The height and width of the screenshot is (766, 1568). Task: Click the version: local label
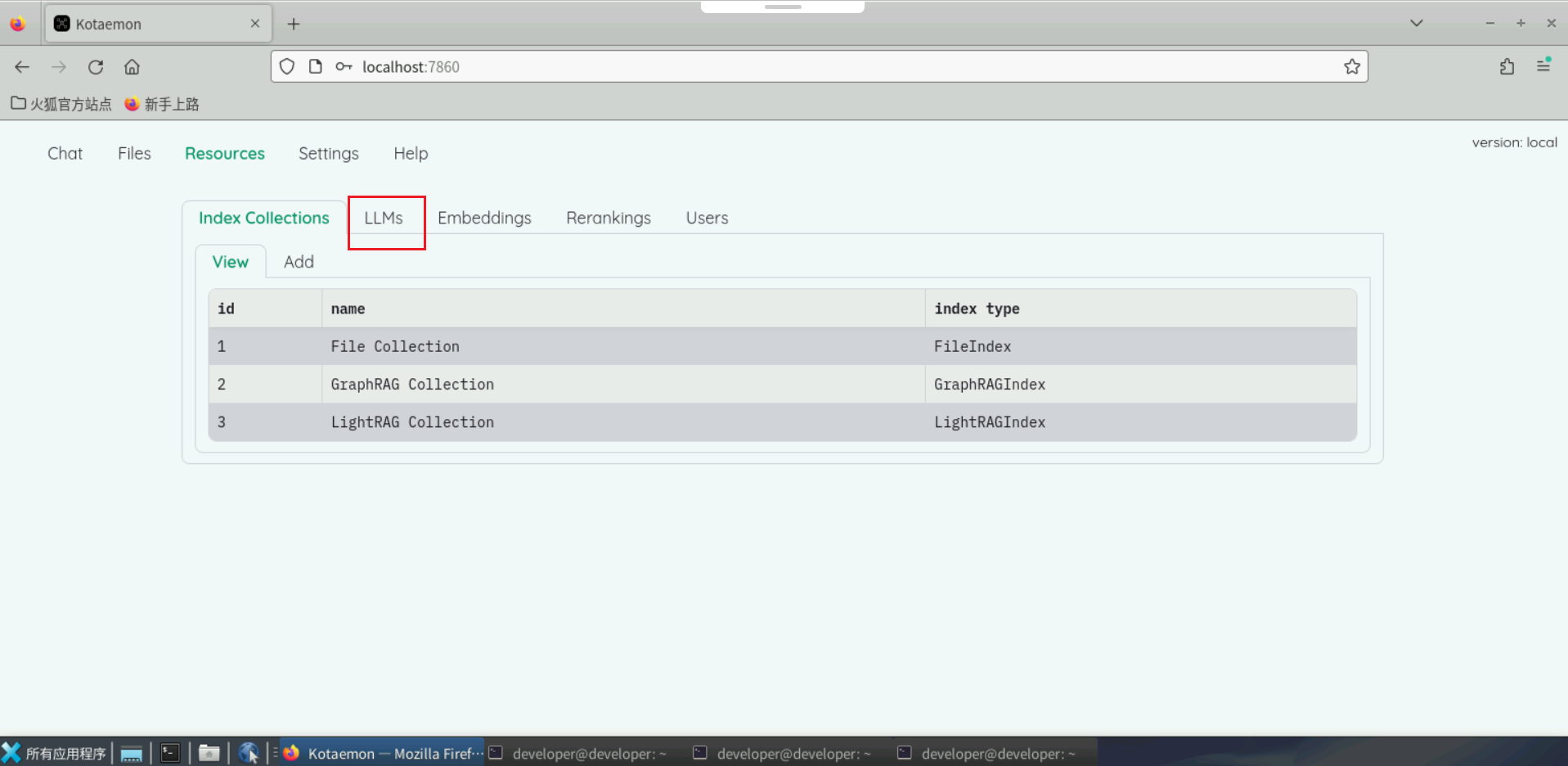(x=1514, y=142)
